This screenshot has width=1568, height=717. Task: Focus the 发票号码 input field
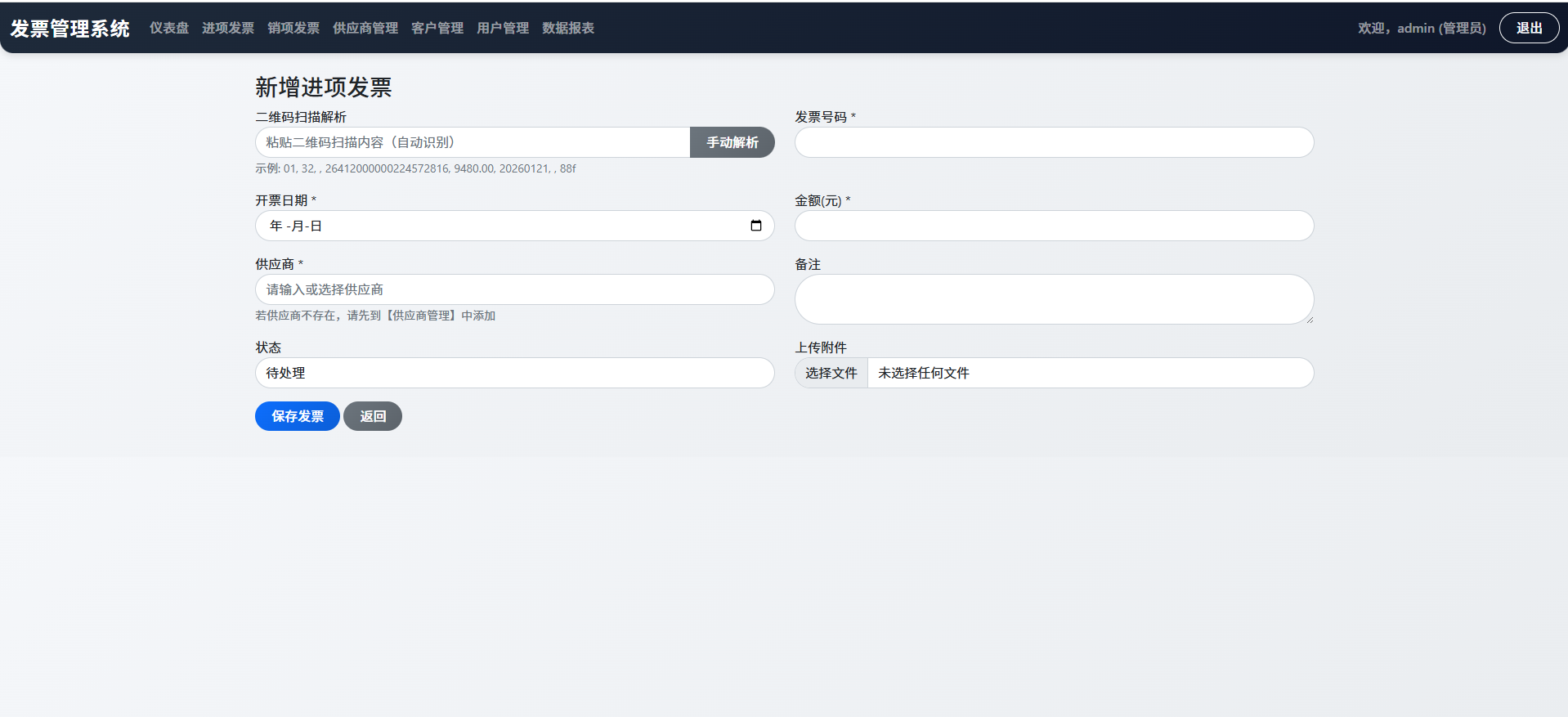coord(1054,142)
